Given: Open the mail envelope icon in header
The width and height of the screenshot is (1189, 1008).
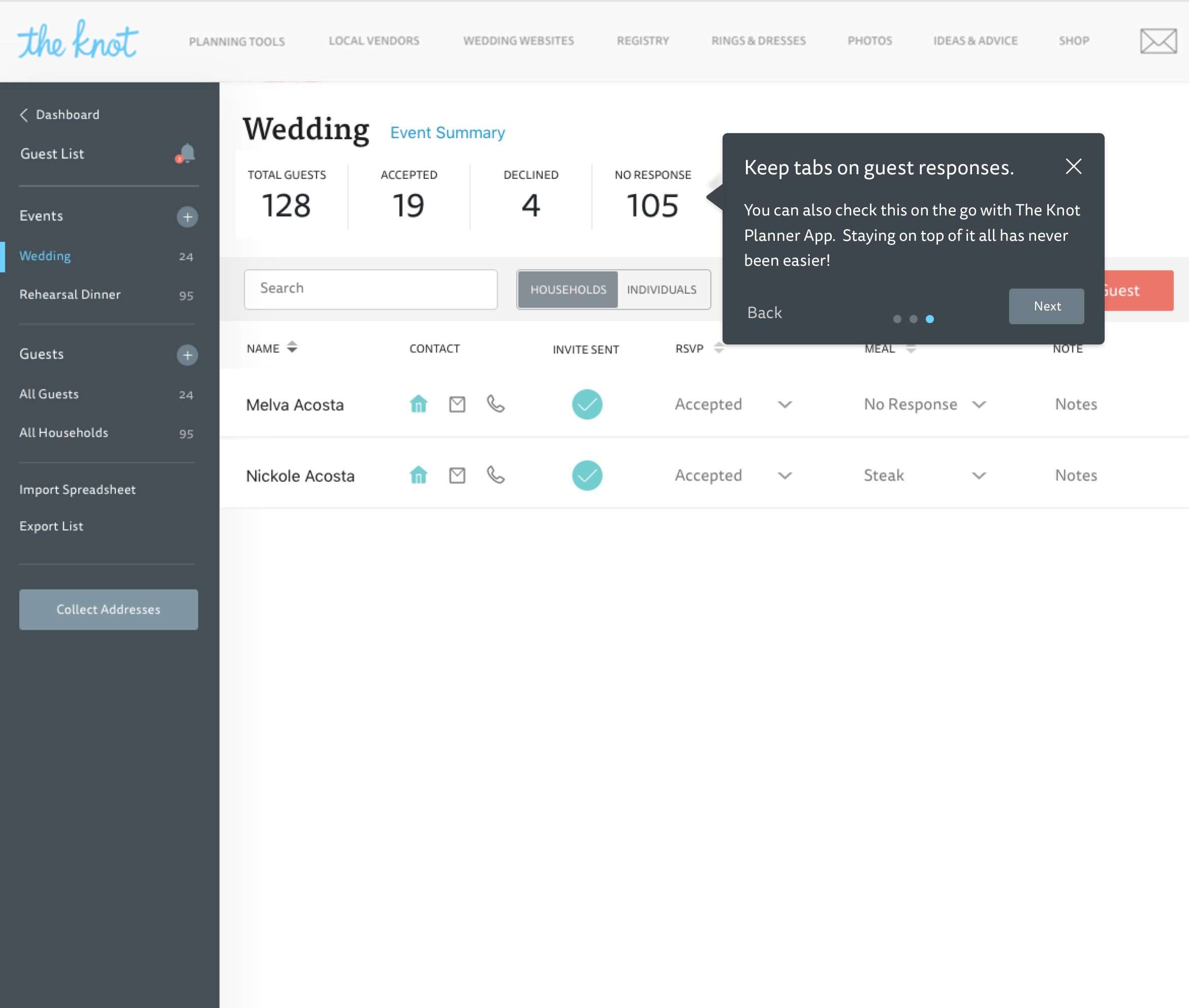Looking at the screenshot, I should tap(1157, 41).
